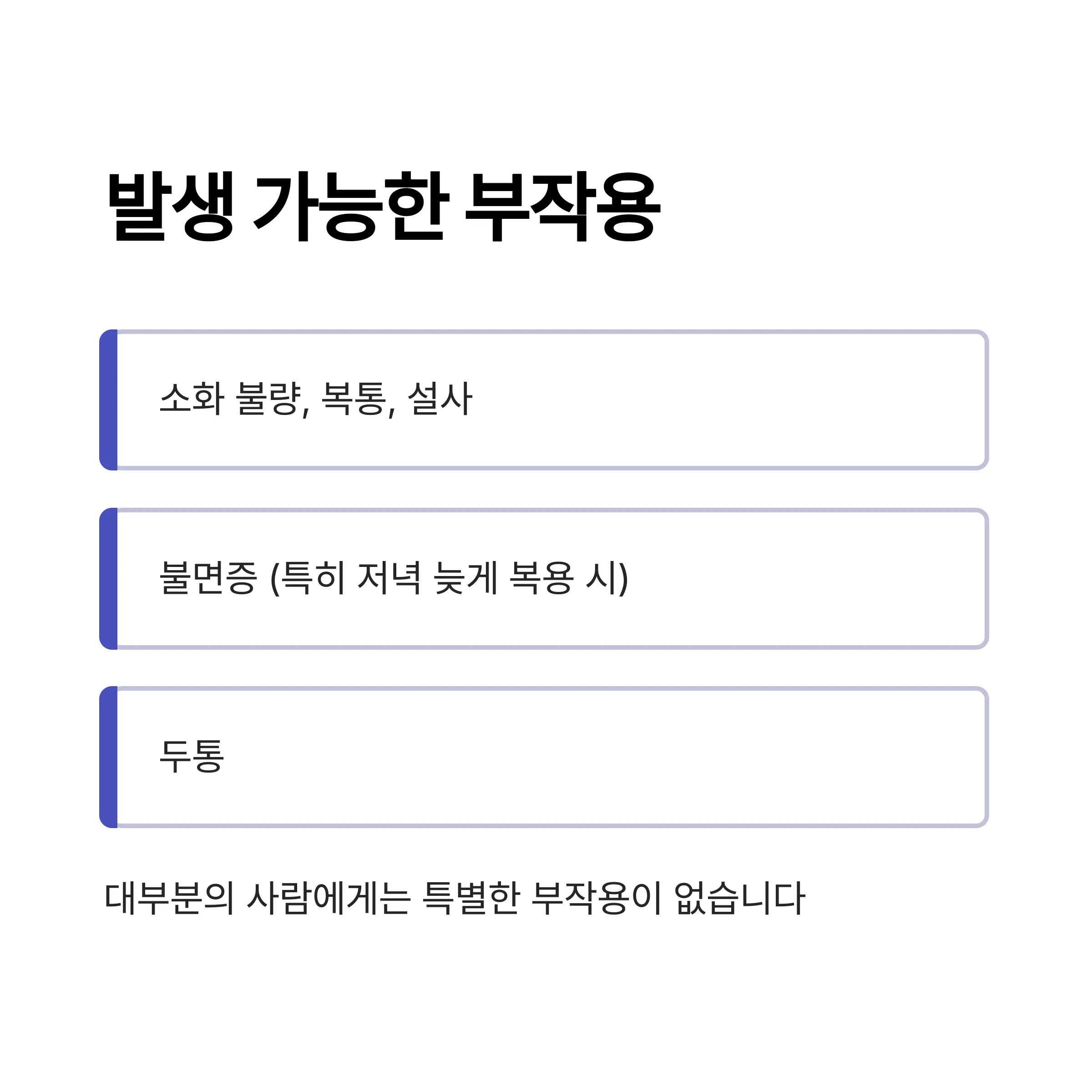This screenshot has height=1092, width=1092.
Task: Click the word "없습니다" in the footer
Action: point(739,898)
